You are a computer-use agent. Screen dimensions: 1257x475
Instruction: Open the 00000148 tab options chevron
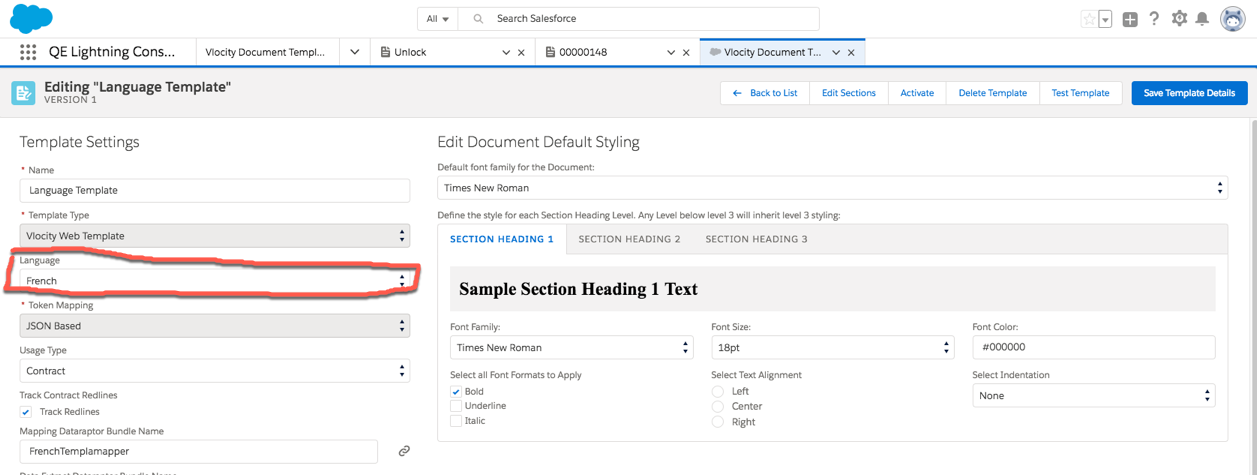[671, 52]
